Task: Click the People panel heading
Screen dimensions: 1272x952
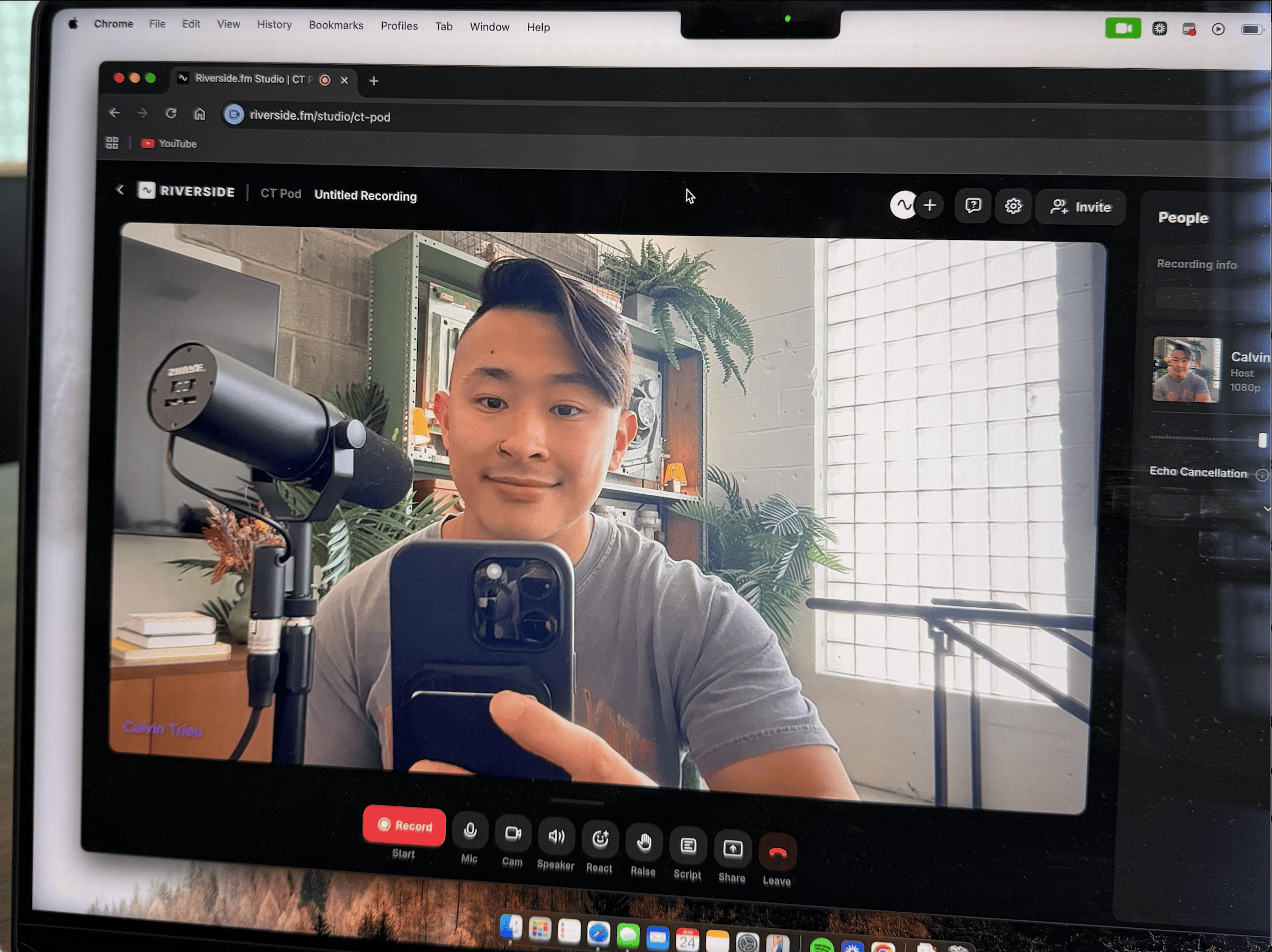Action: pyautogui.click(x=1183, y=218)
